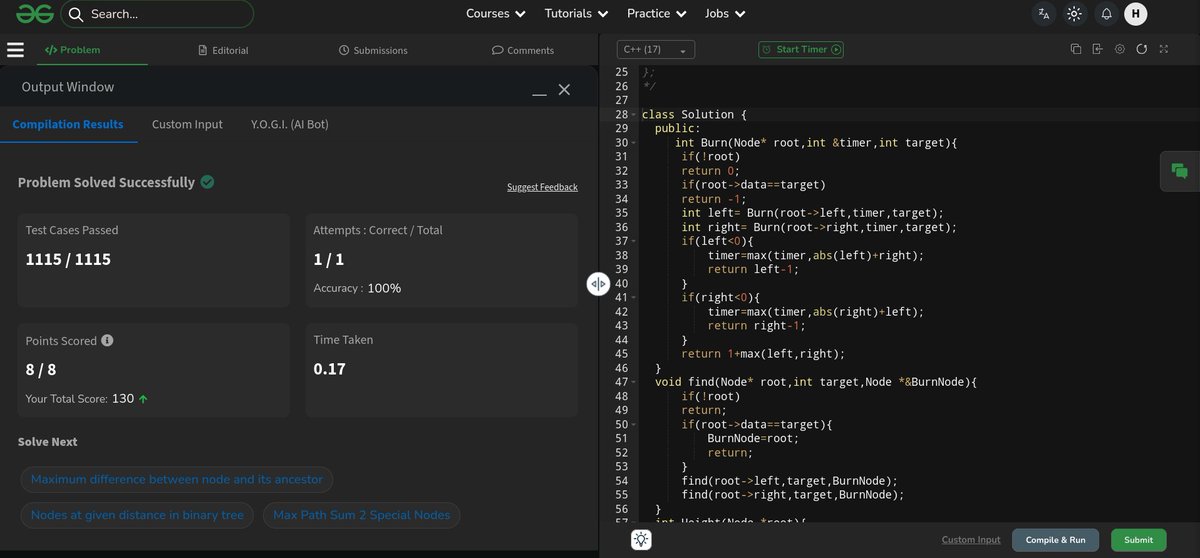The width and height of the screenshot is (1200, 558).
Task: Click the Time Taken '0.17' value
Action: [329, 369]
